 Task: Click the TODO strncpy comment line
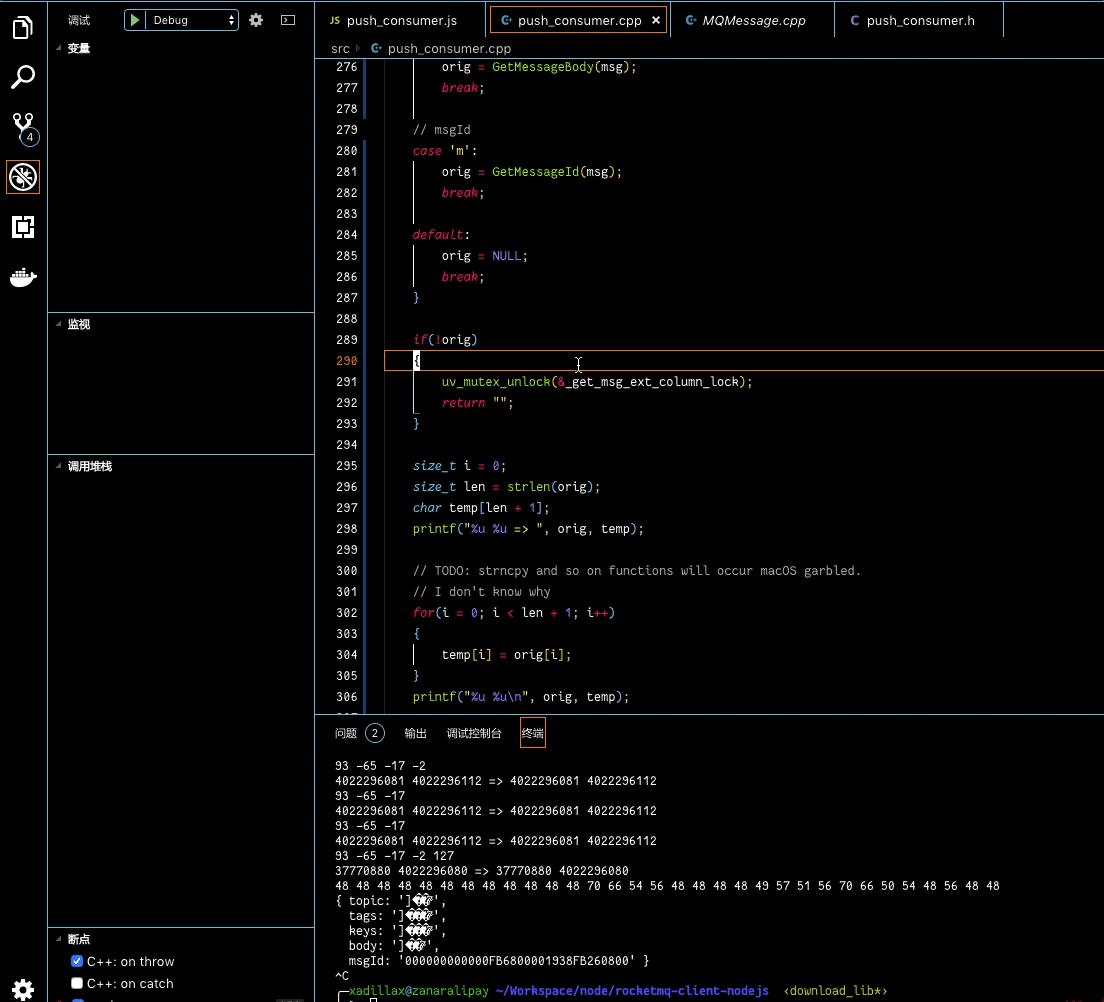636,570
